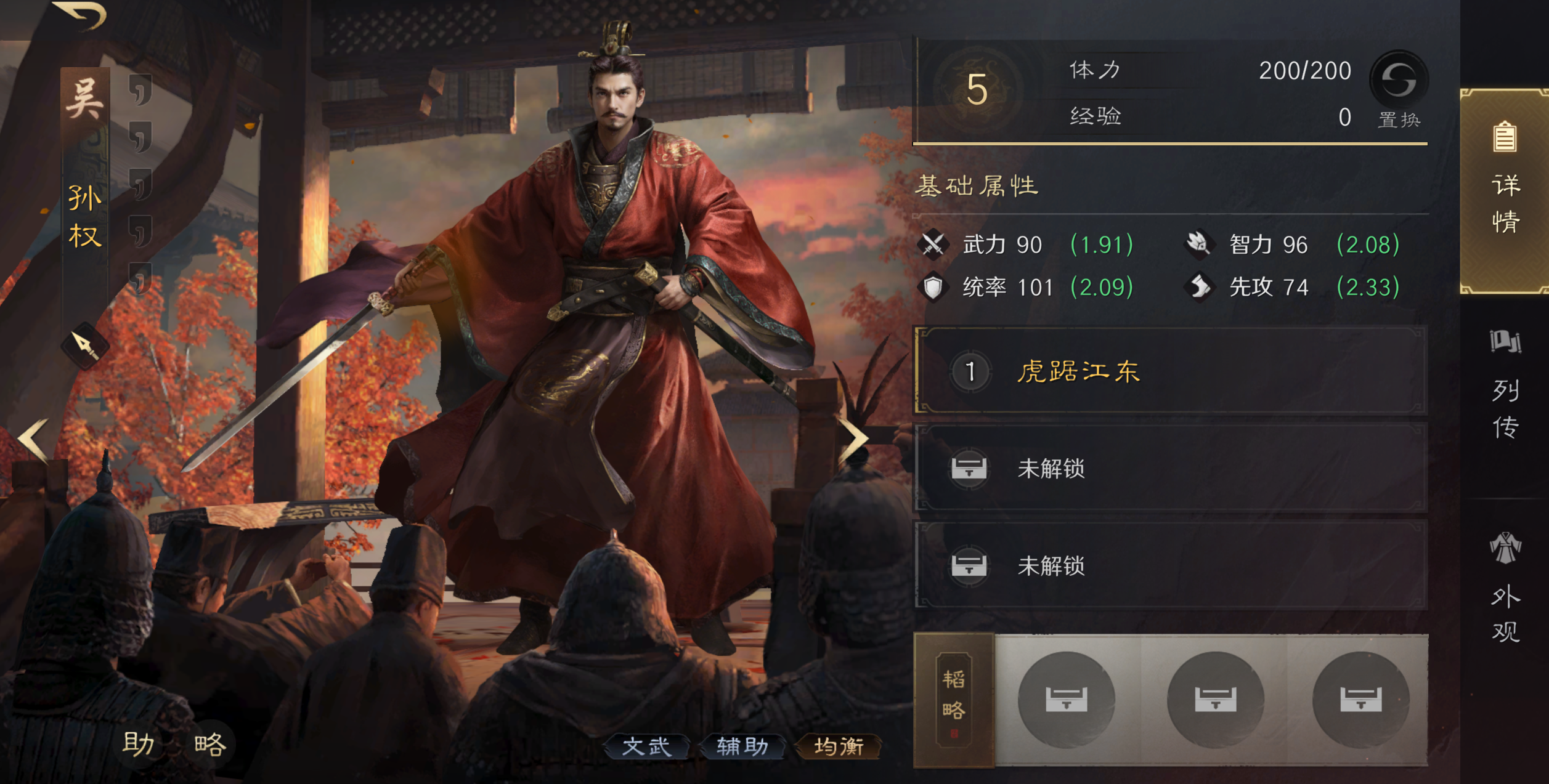This screenshot has height=784, width=1549.
Task: Show the previous general with left chevron
Action: pyautogui.click(x=34, y=440)
